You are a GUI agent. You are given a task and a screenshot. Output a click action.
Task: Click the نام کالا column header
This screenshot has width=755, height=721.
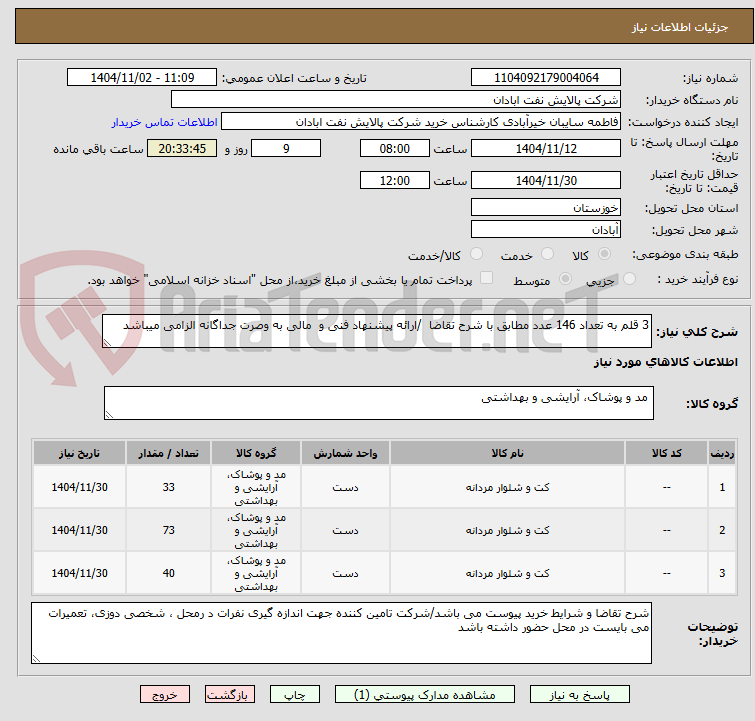point(508,453)
